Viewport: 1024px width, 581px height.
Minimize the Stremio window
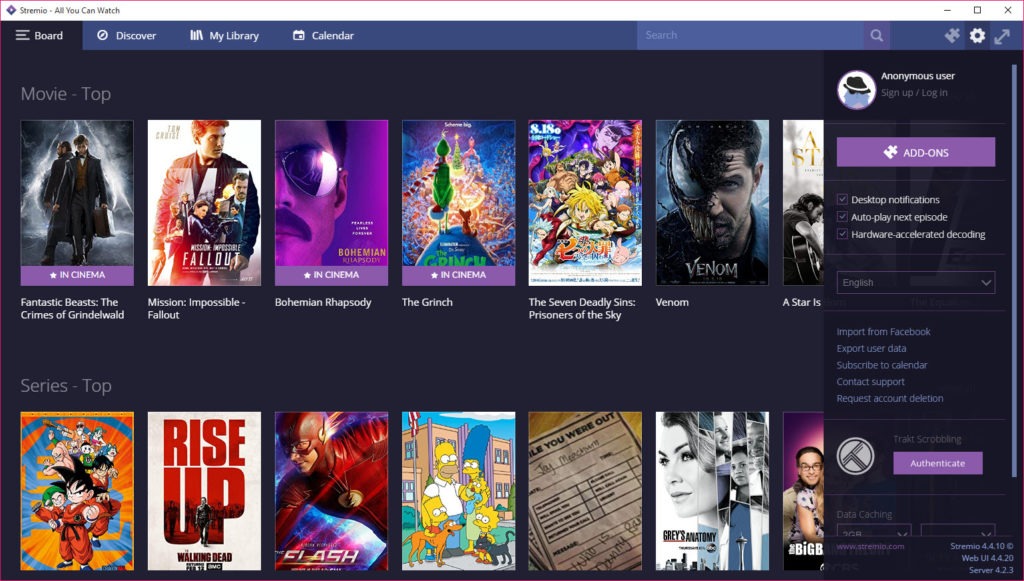click(x=948, y=10)
